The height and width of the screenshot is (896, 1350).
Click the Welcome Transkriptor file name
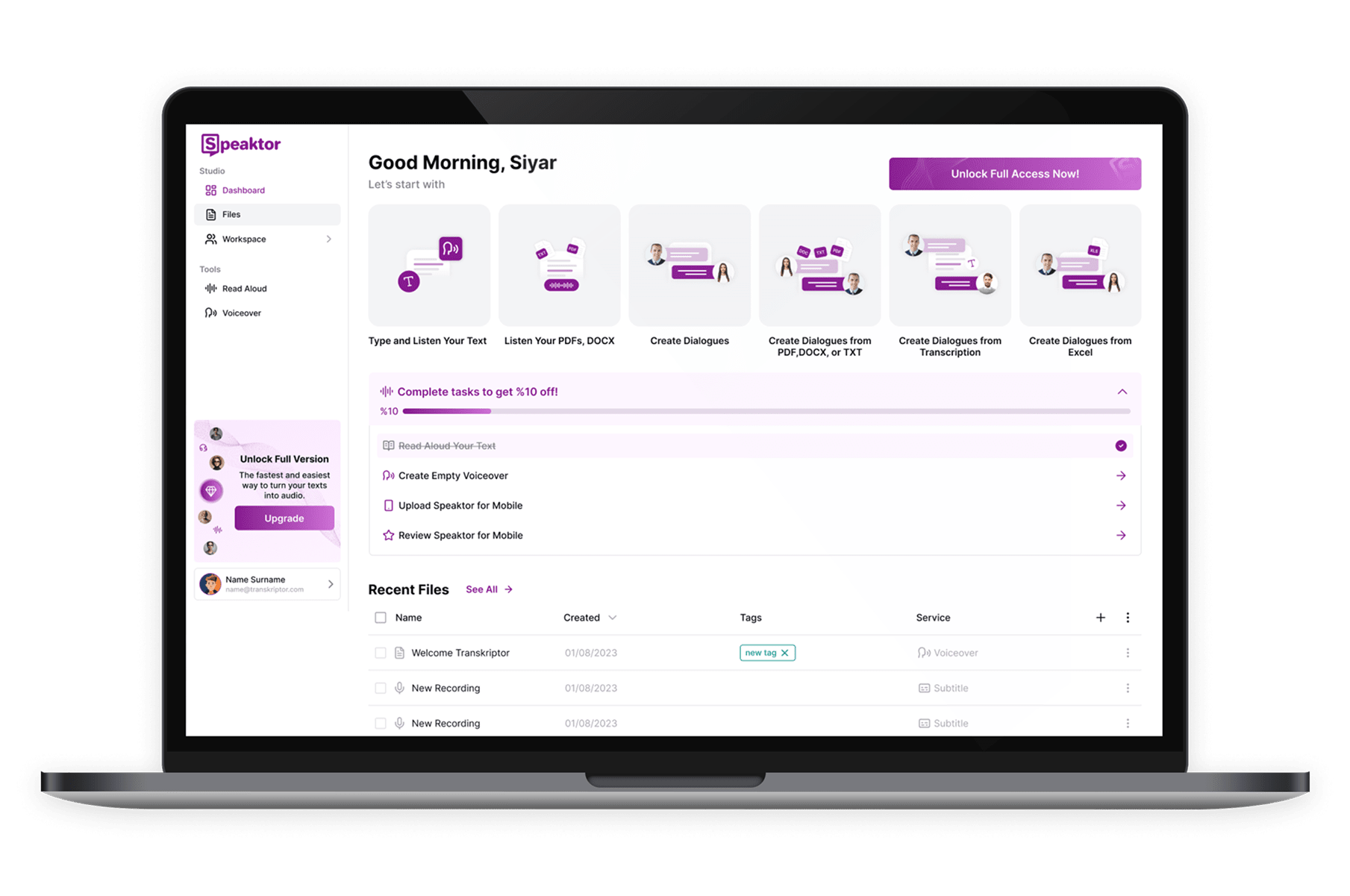point(460,653)
